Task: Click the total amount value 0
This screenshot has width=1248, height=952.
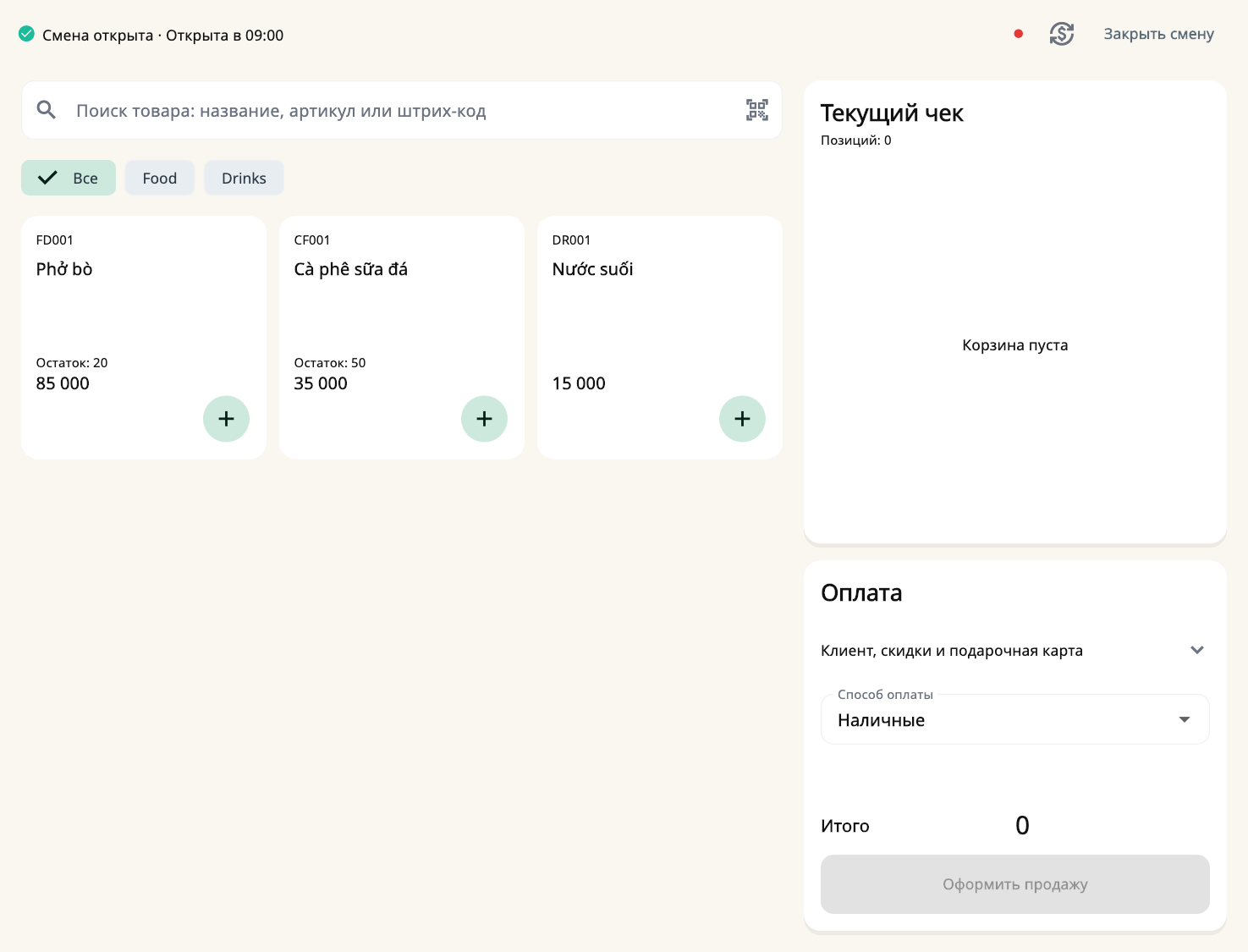Action: (1022, 826)
